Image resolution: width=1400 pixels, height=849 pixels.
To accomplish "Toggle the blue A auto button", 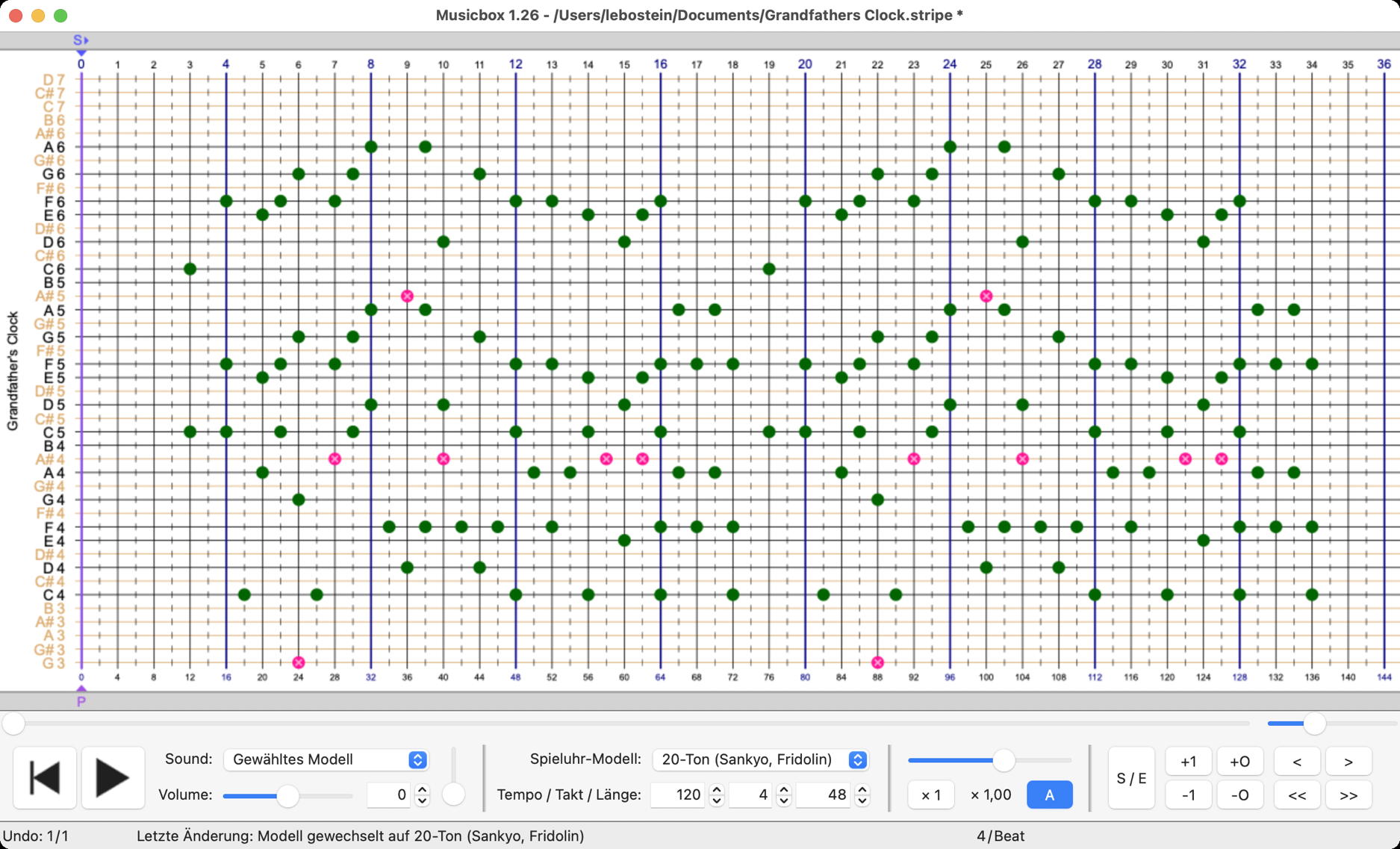I will [x=1049, y=795].
